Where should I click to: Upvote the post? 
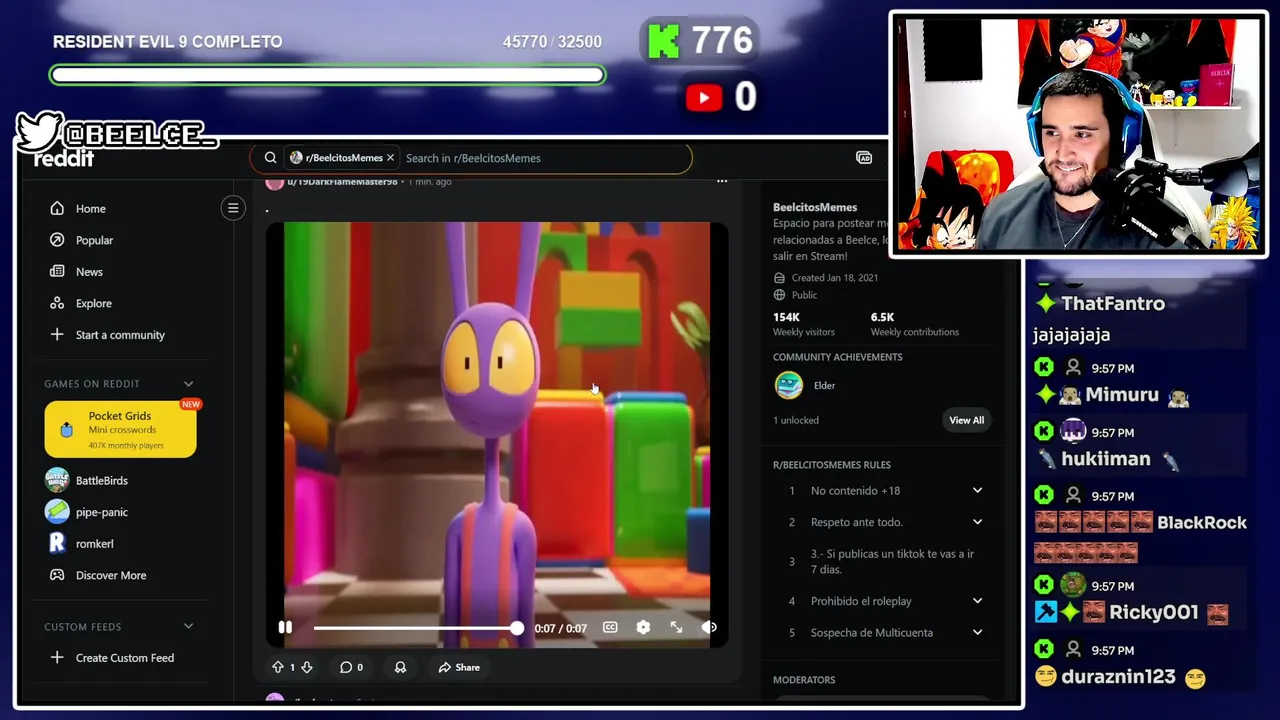[x=278, y=667]
